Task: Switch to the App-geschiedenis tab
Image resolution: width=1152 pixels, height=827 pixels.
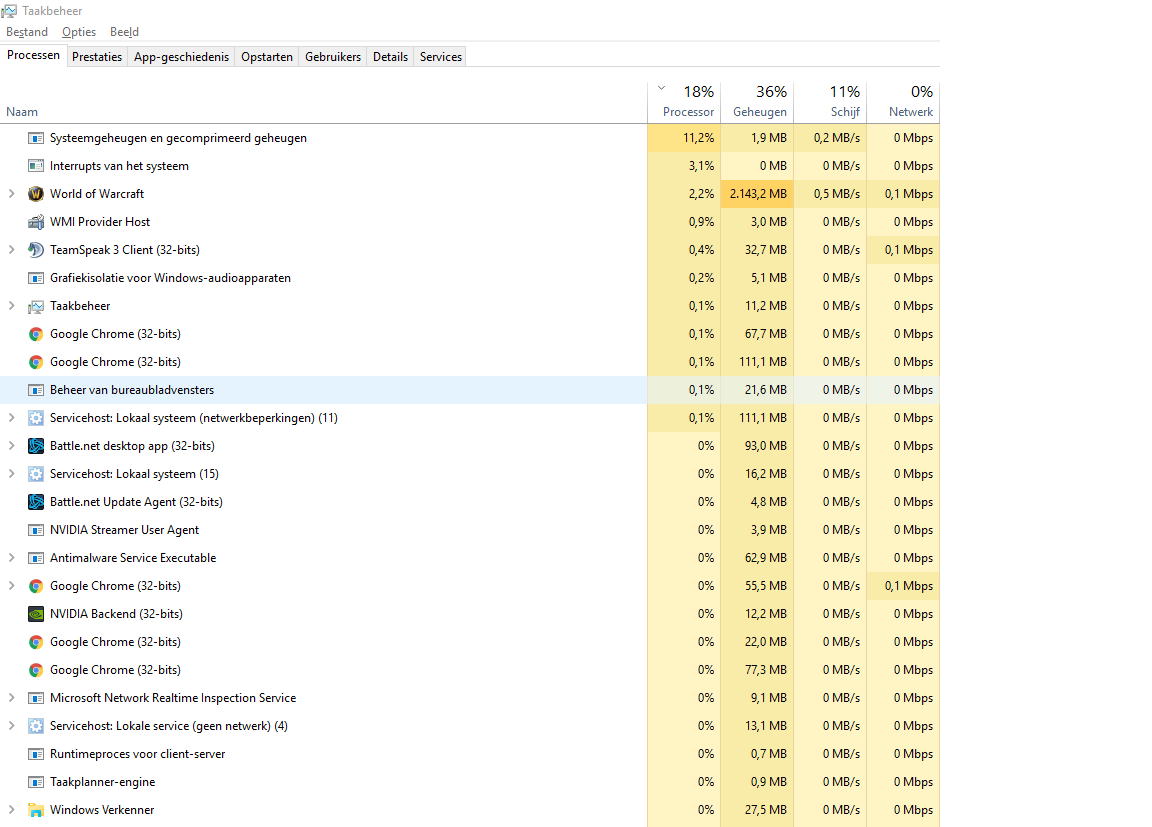Action: point(181,57)
